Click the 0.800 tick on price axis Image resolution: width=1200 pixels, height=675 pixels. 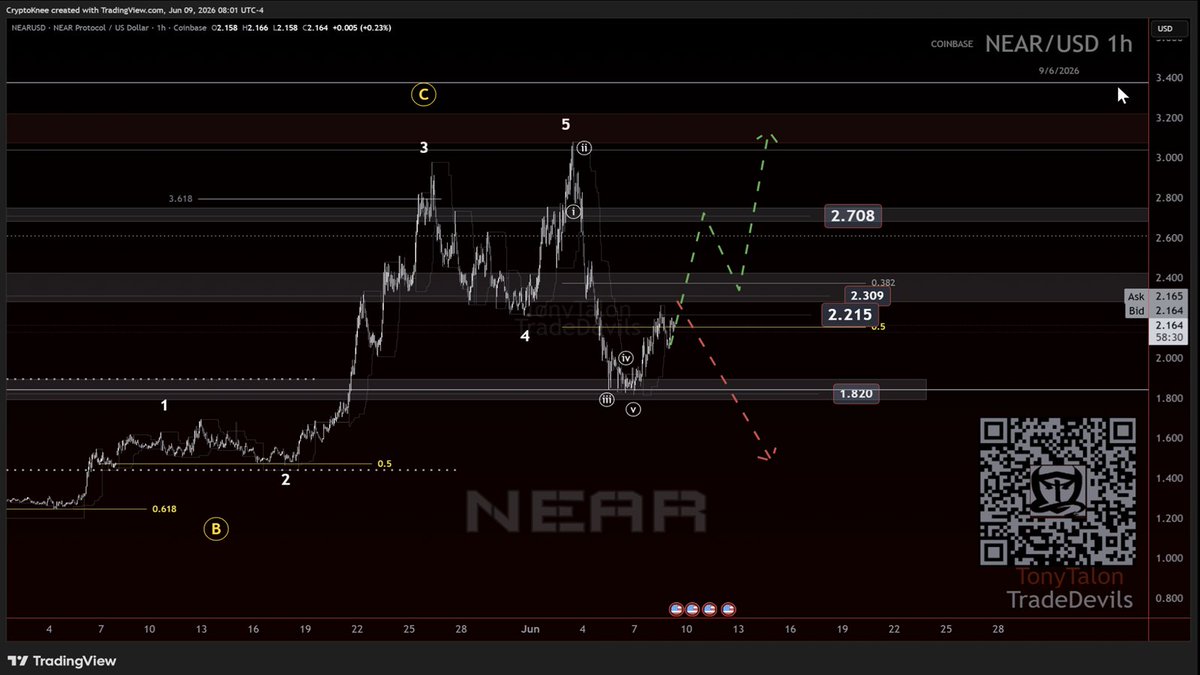pos(1171,598)
